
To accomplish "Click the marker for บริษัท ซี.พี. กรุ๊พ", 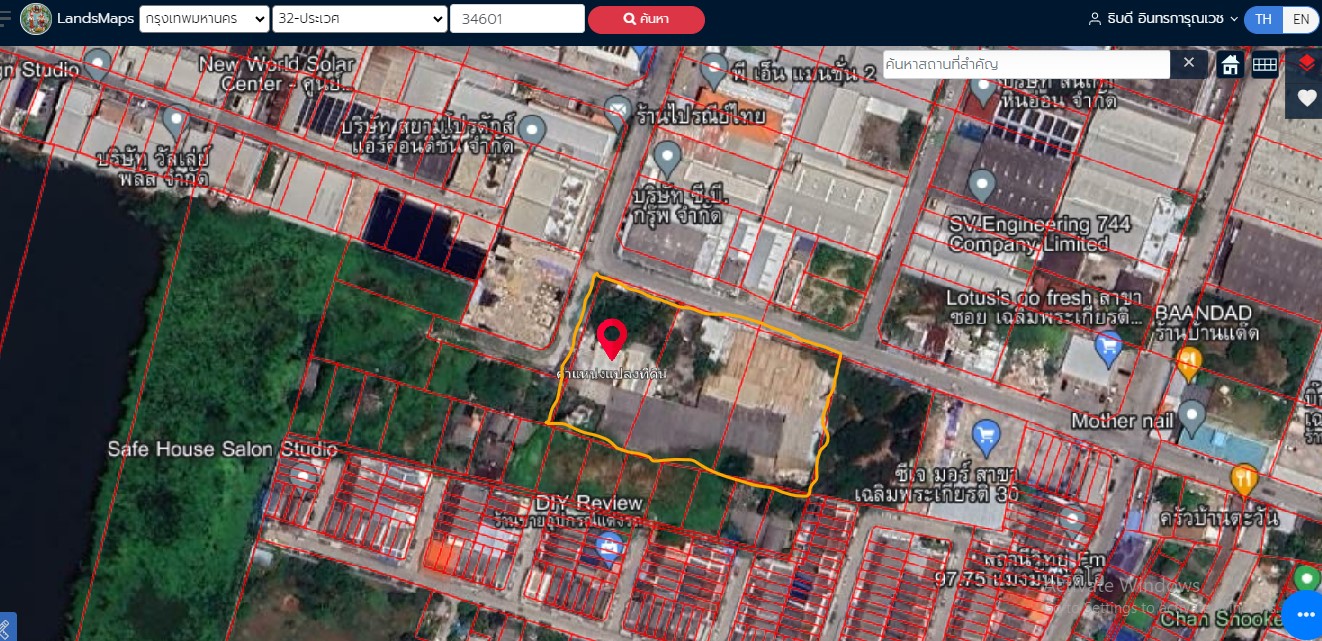I will coord(667,158).
